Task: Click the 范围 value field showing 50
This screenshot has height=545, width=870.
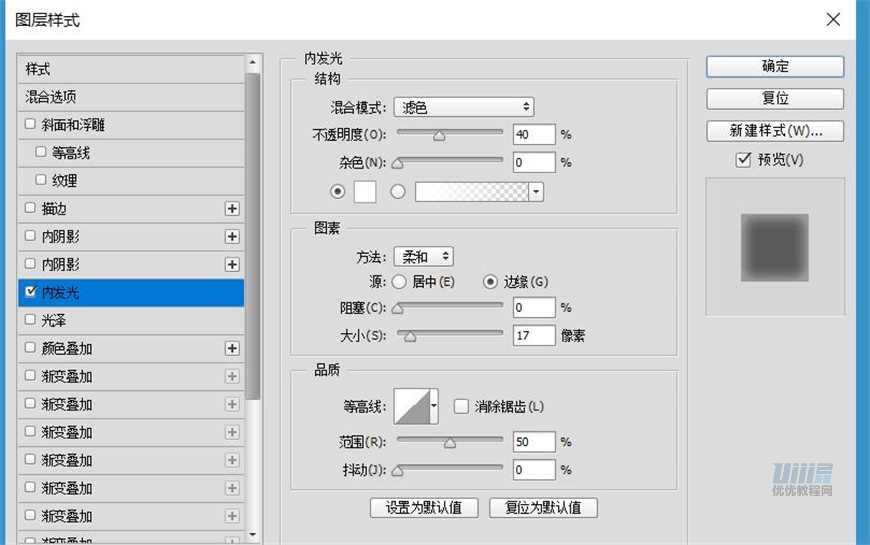Action: [x=534, y=442]
